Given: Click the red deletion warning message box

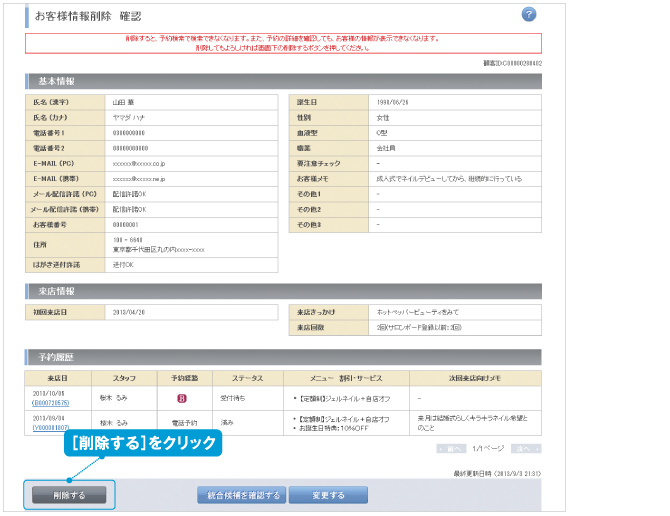Looking at the screenshot, I should coord(283,43).
